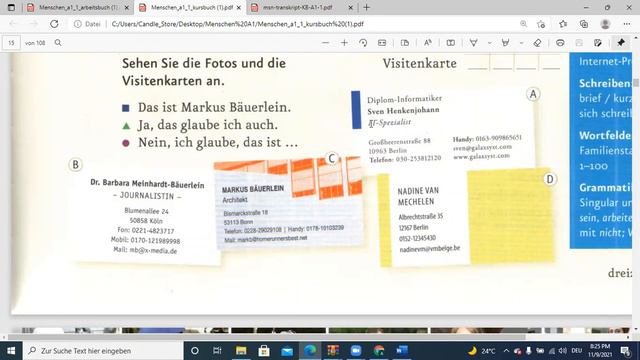Open Cortana circle on taskbar

tap(195, 351)
